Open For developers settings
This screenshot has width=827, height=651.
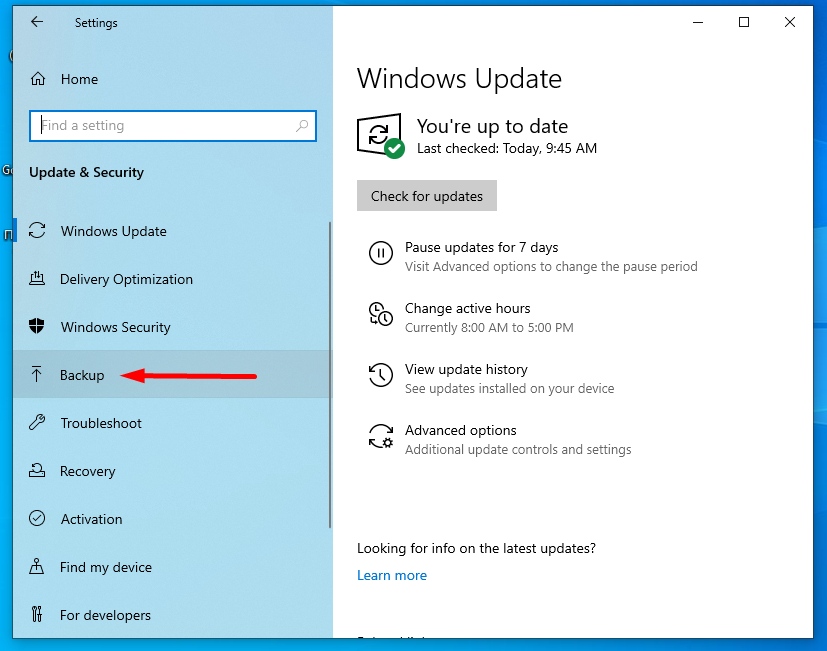coord(105,615)
